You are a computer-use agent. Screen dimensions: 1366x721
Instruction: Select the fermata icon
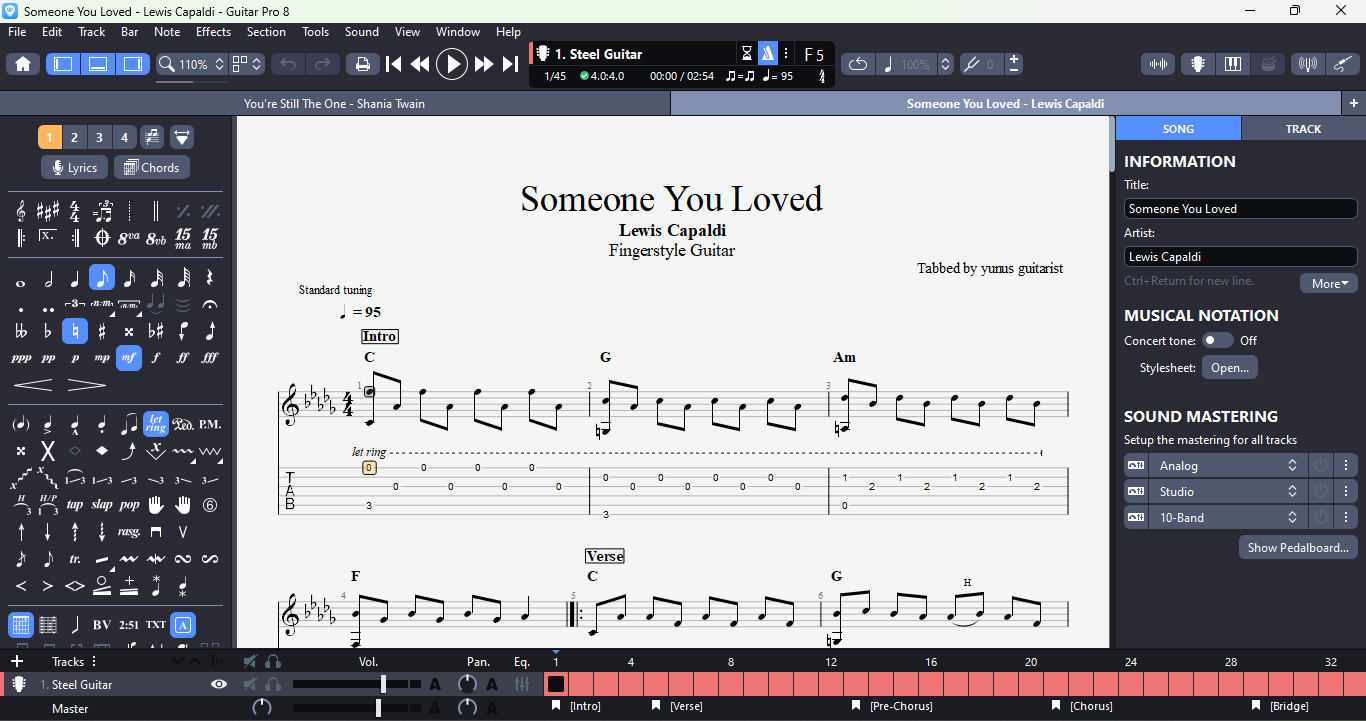tap(210, 304)
